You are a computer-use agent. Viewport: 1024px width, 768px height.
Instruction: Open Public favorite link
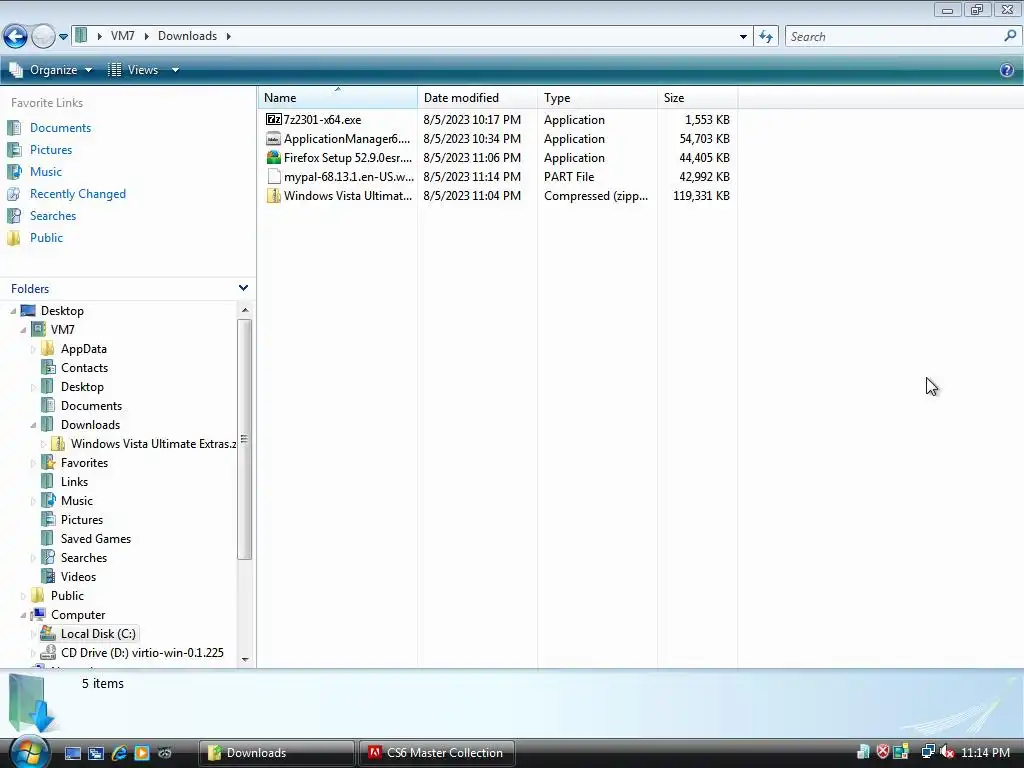click(46, 238)
